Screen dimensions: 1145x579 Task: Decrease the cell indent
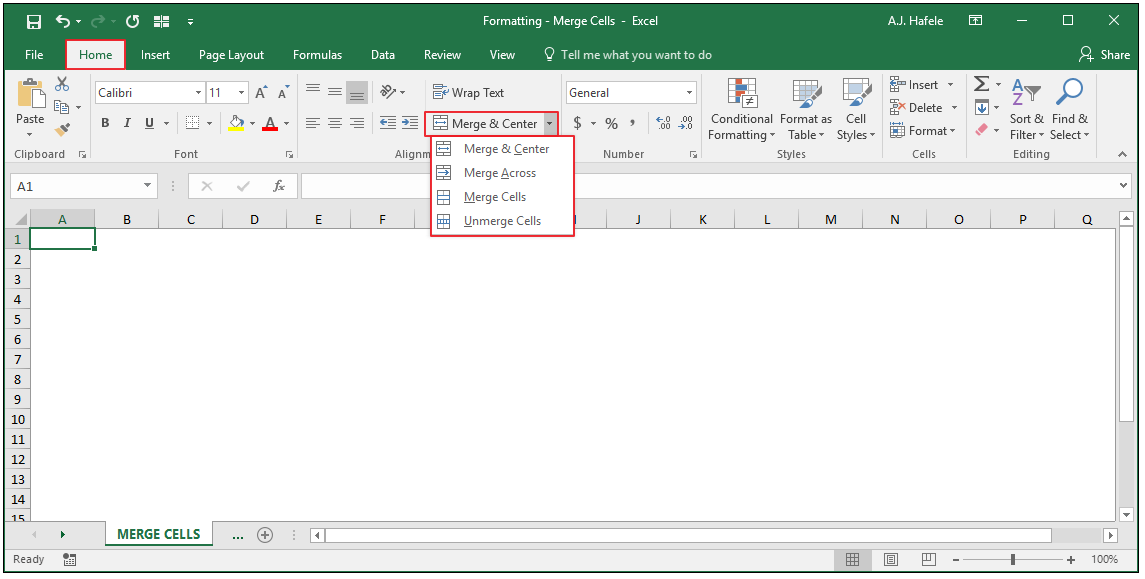(388, 123)
